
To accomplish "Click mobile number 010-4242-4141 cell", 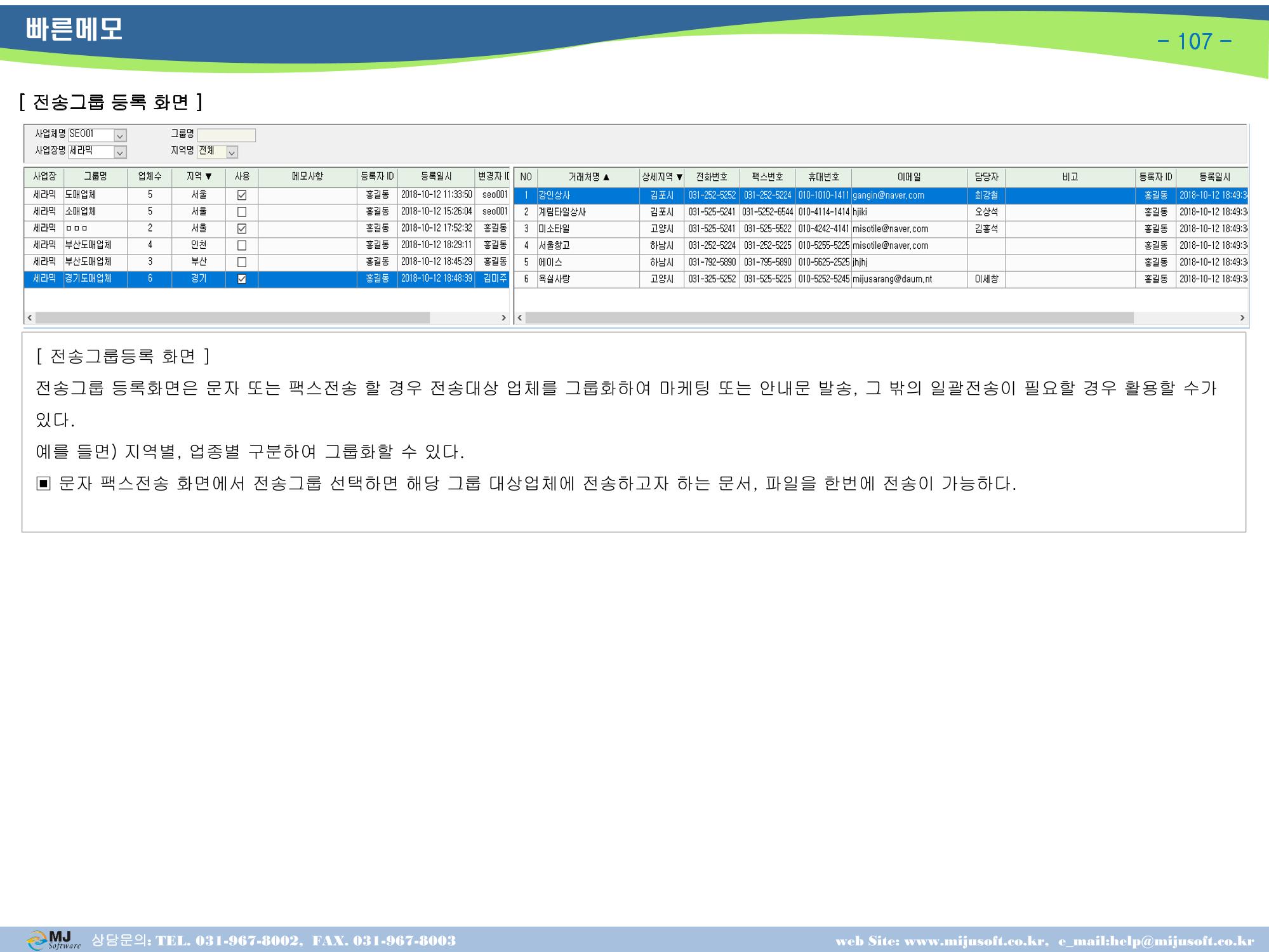I will tap(823, 228).
